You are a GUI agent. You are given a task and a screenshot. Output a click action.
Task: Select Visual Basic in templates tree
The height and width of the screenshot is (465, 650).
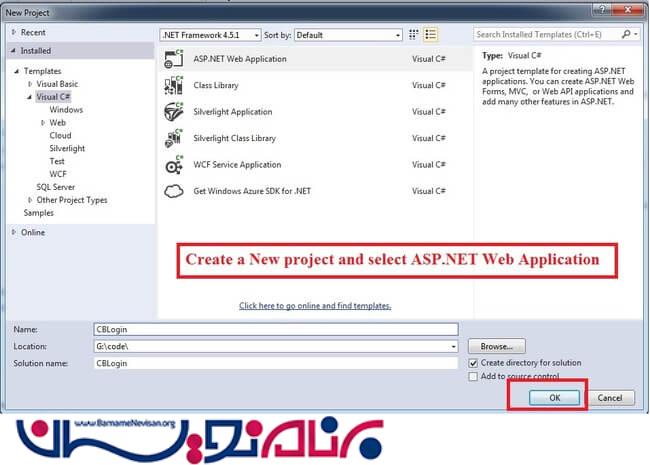pos(56,84)
